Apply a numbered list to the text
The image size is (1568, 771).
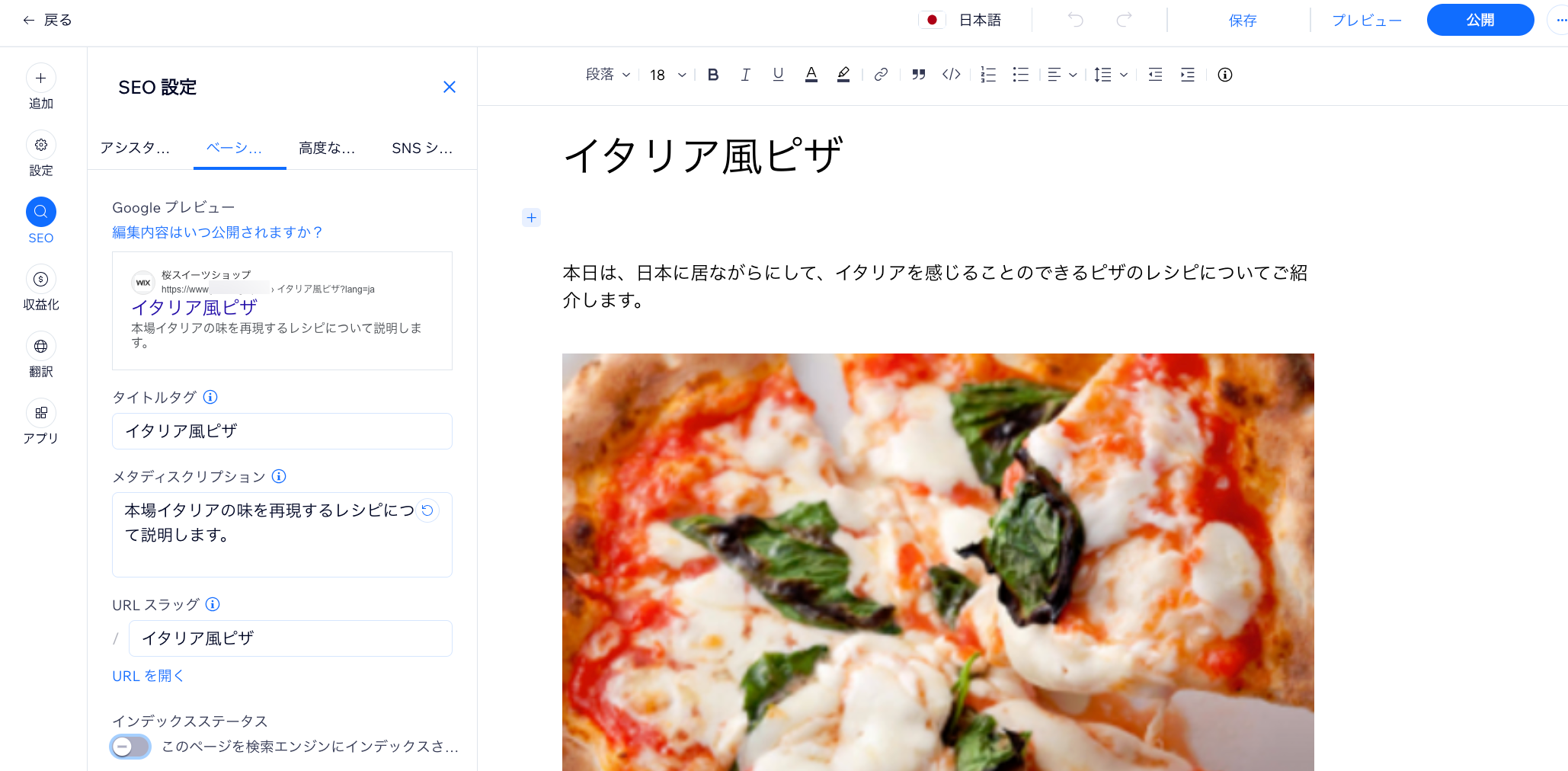click(x=988, y=75)
